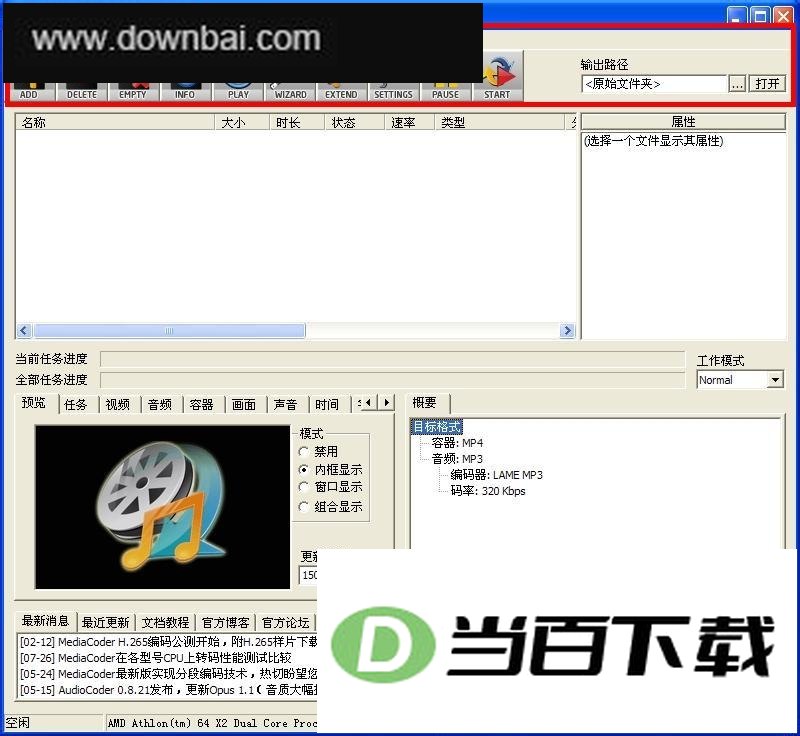Screen dimensions: 800x736
Task: Switch to the 官方论坛 tab
Action: 285,623
